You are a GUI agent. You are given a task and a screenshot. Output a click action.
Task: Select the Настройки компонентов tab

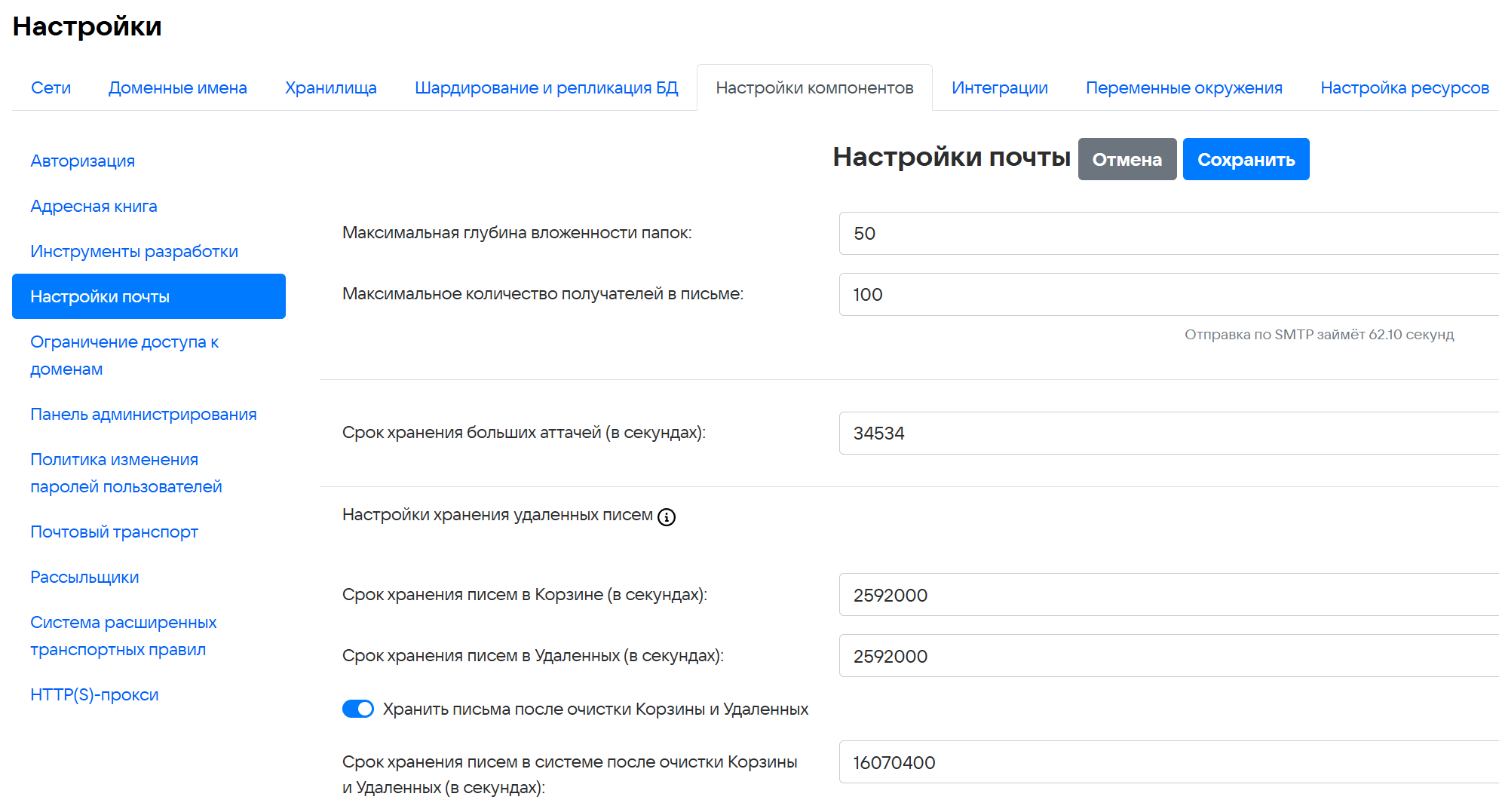[x=814, y=87]
